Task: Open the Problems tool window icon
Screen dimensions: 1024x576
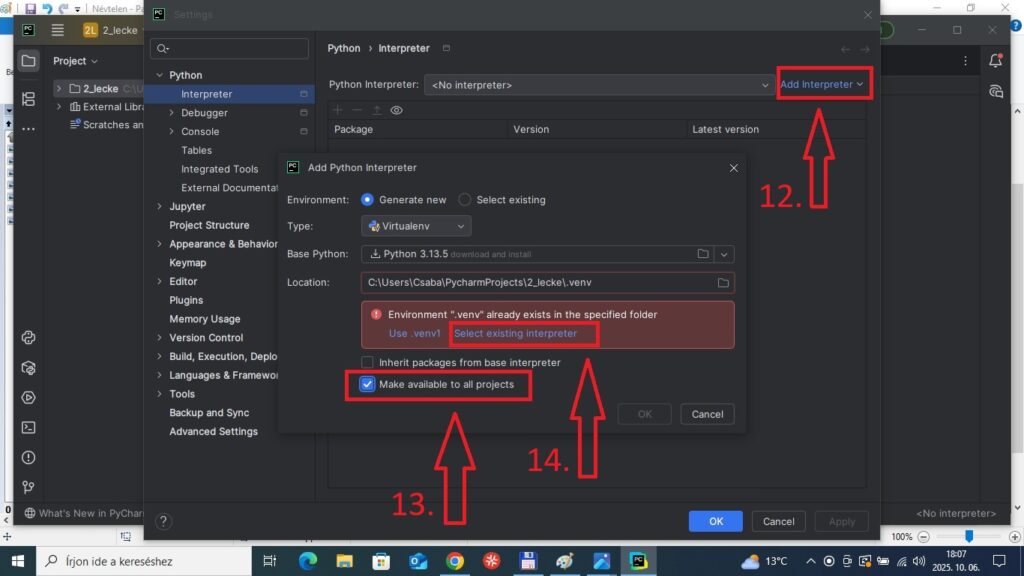Action: (28, 457)
